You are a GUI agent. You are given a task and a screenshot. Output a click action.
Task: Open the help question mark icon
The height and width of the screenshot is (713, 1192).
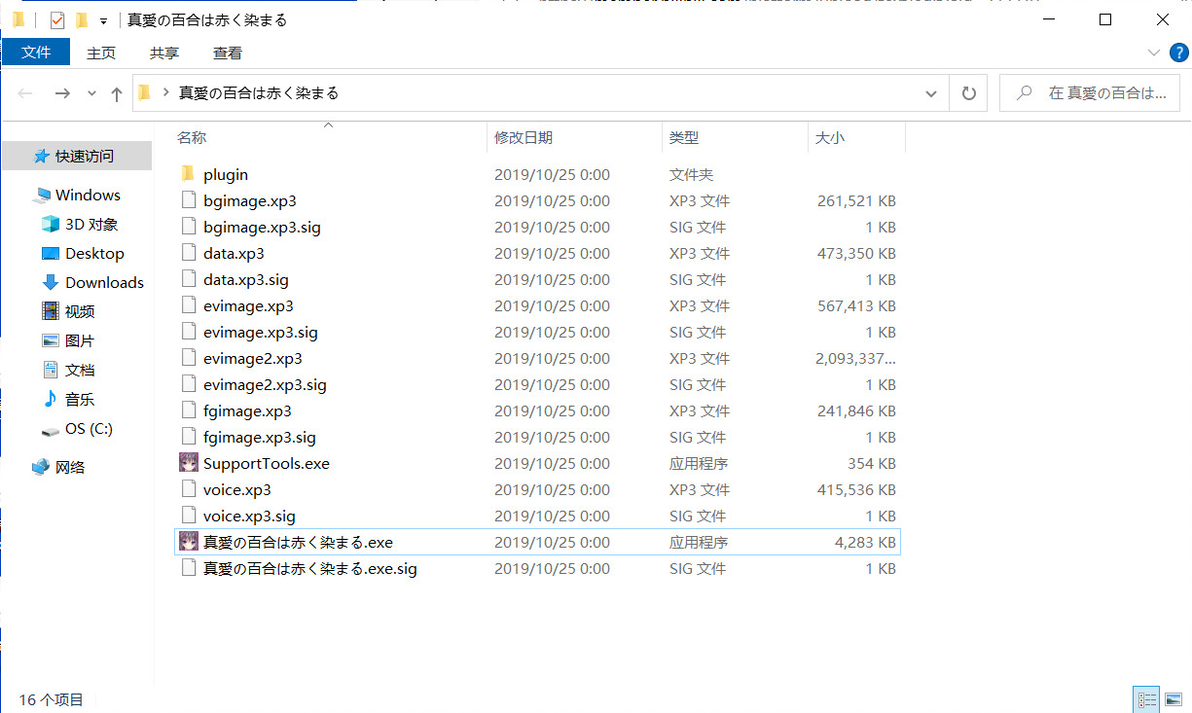[1179, 52]
